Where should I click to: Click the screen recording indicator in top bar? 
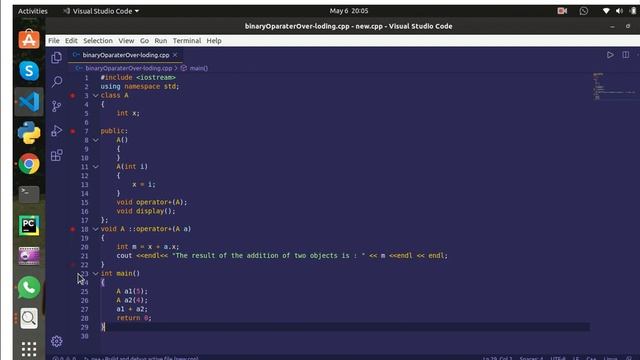pos(562,11)
